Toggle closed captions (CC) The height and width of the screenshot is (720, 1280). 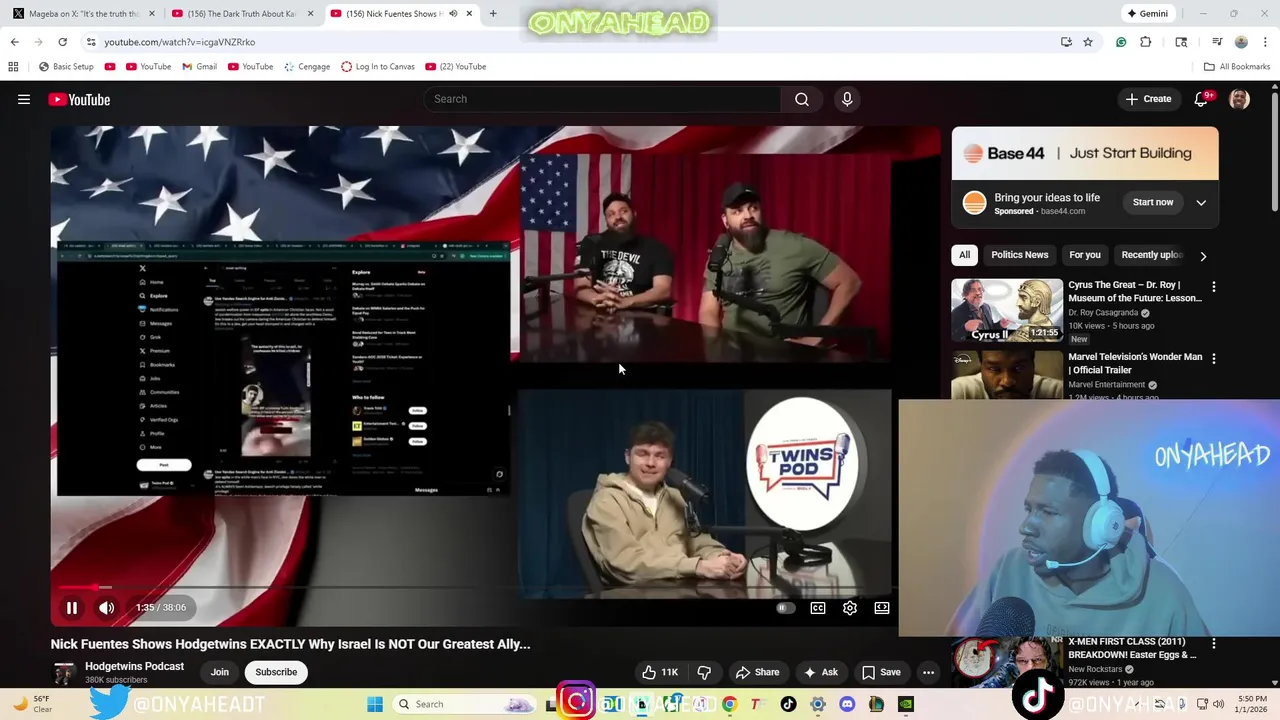pos(818,607)
